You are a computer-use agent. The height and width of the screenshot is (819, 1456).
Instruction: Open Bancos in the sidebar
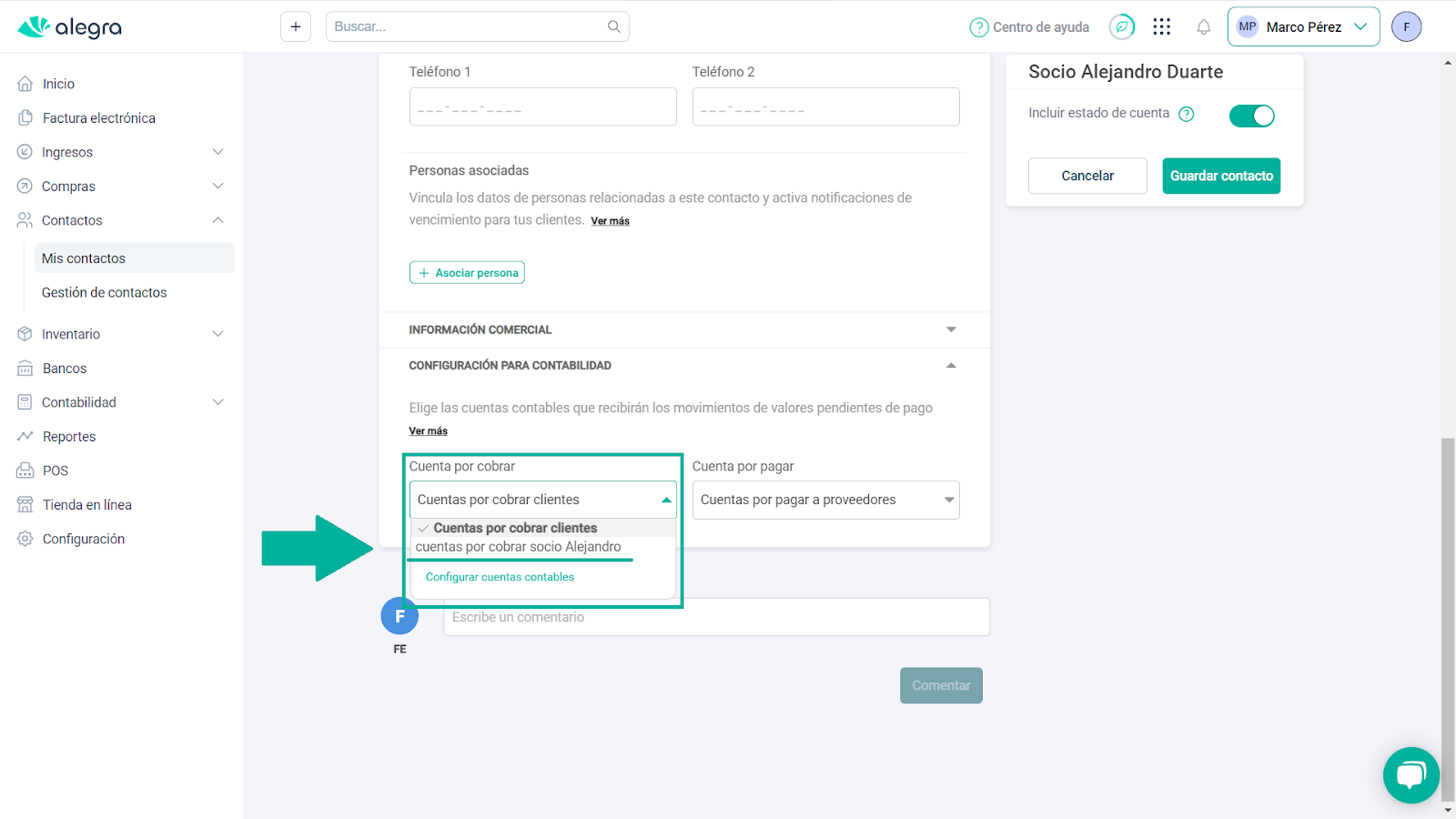click(x=65, y=369)
